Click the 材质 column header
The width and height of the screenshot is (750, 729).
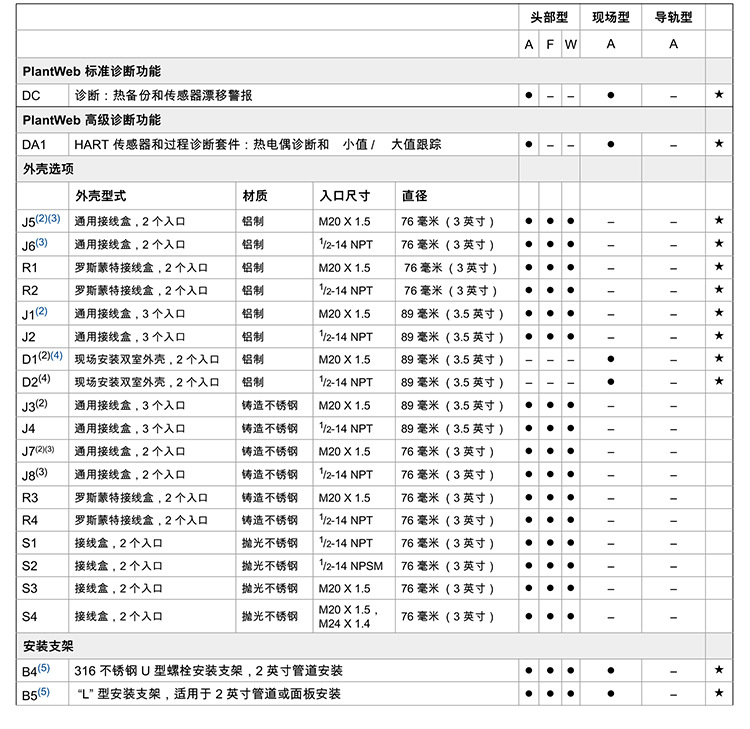(254, 195)
